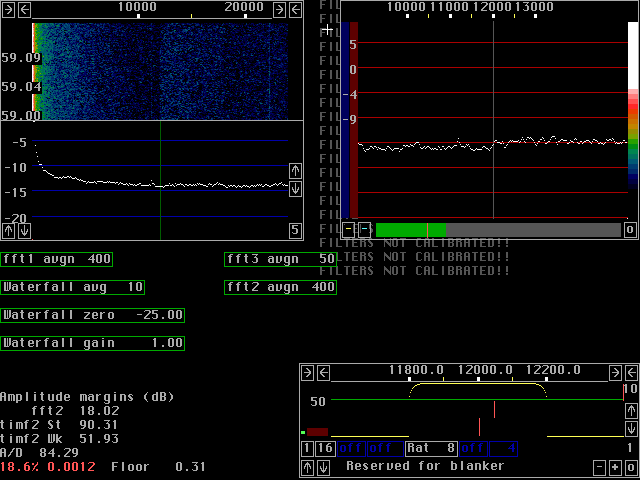Select the fft1 avgn 400 parameter box
This screenshot has width=640, height=480.
[x=56, y=259]
